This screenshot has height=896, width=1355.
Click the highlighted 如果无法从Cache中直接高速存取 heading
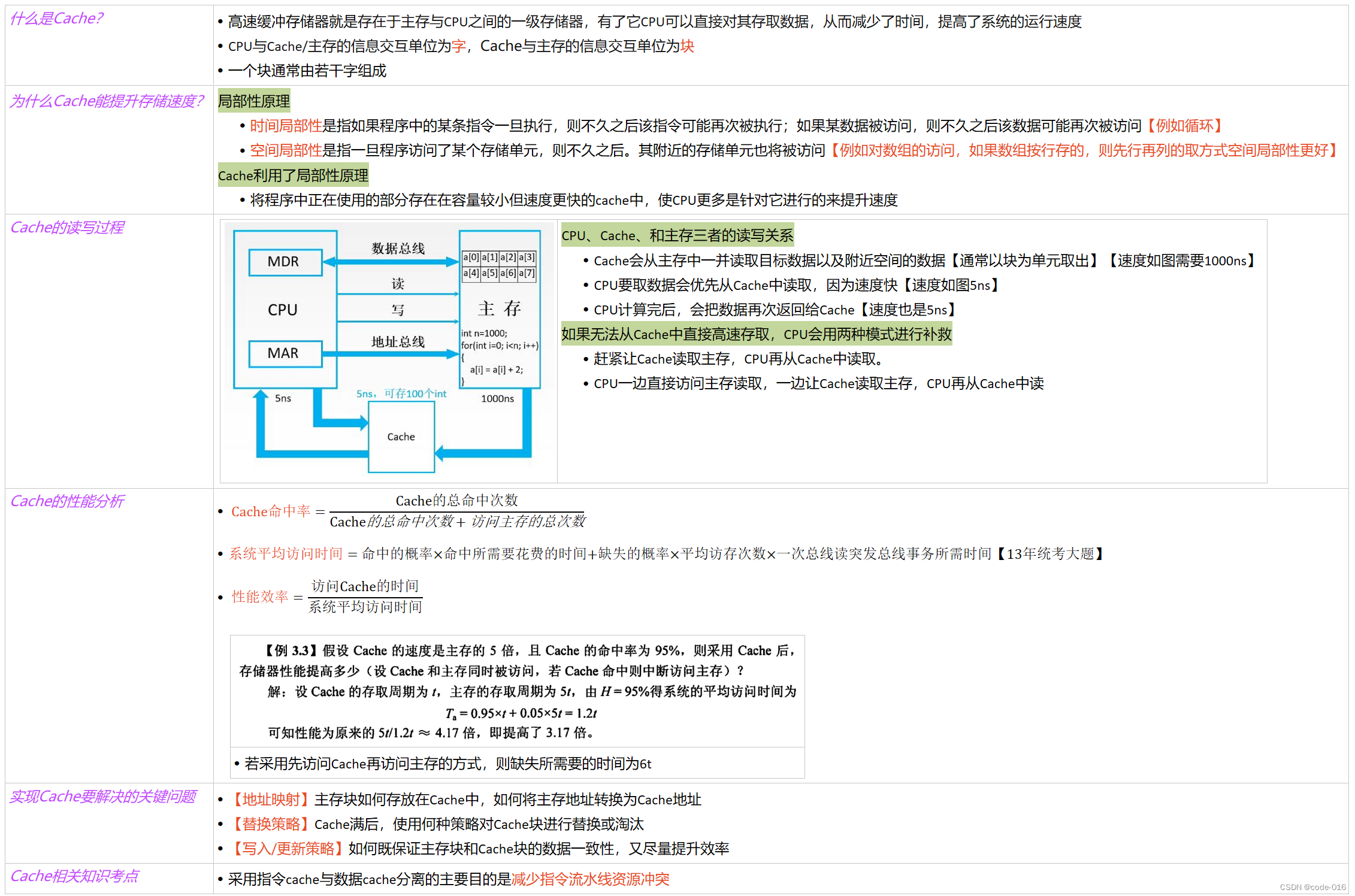click(756, 334)
